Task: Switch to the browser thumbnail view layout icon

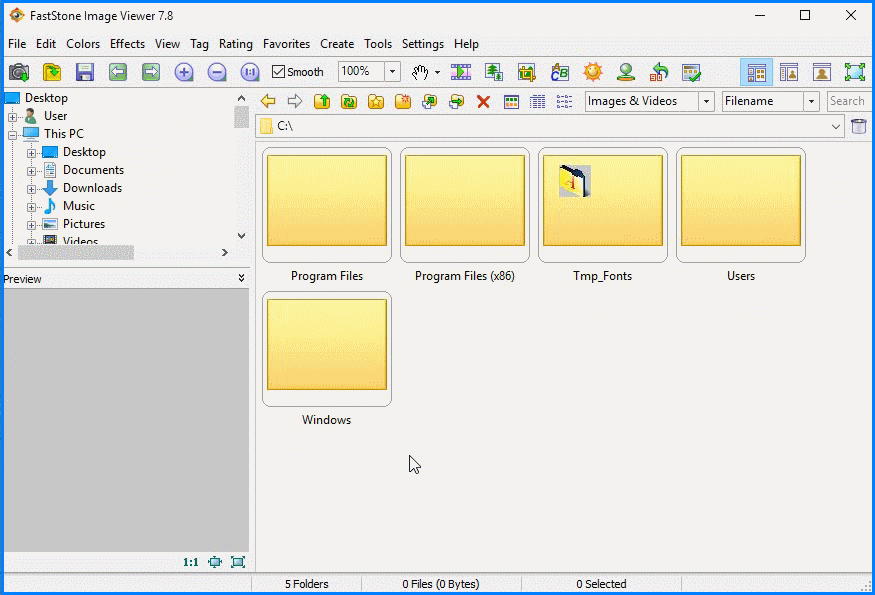Action: pos(756,72)
